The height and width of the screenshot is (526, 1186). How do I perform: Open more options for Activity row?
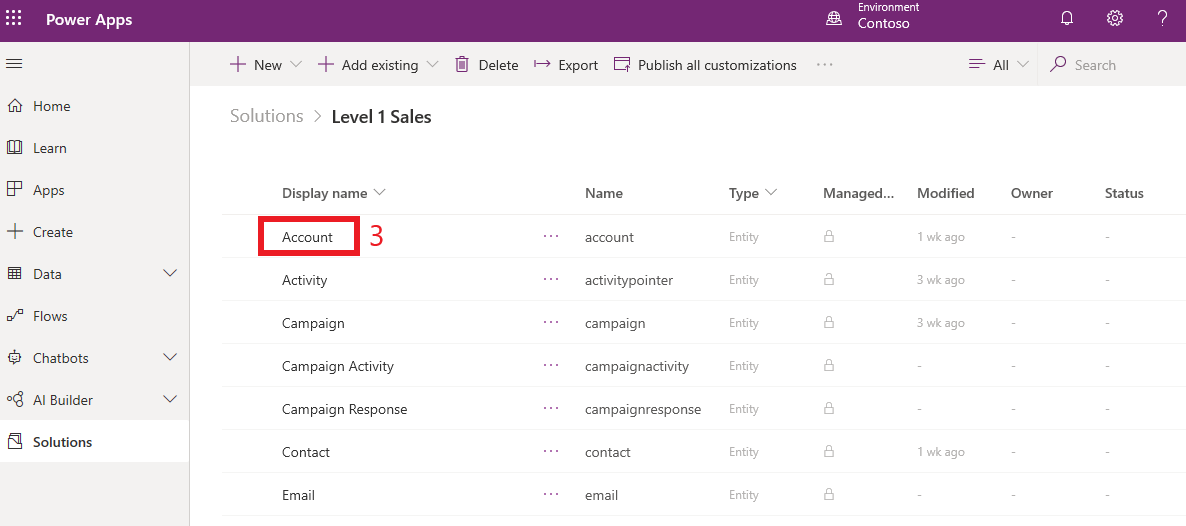[x=551, y=279]
